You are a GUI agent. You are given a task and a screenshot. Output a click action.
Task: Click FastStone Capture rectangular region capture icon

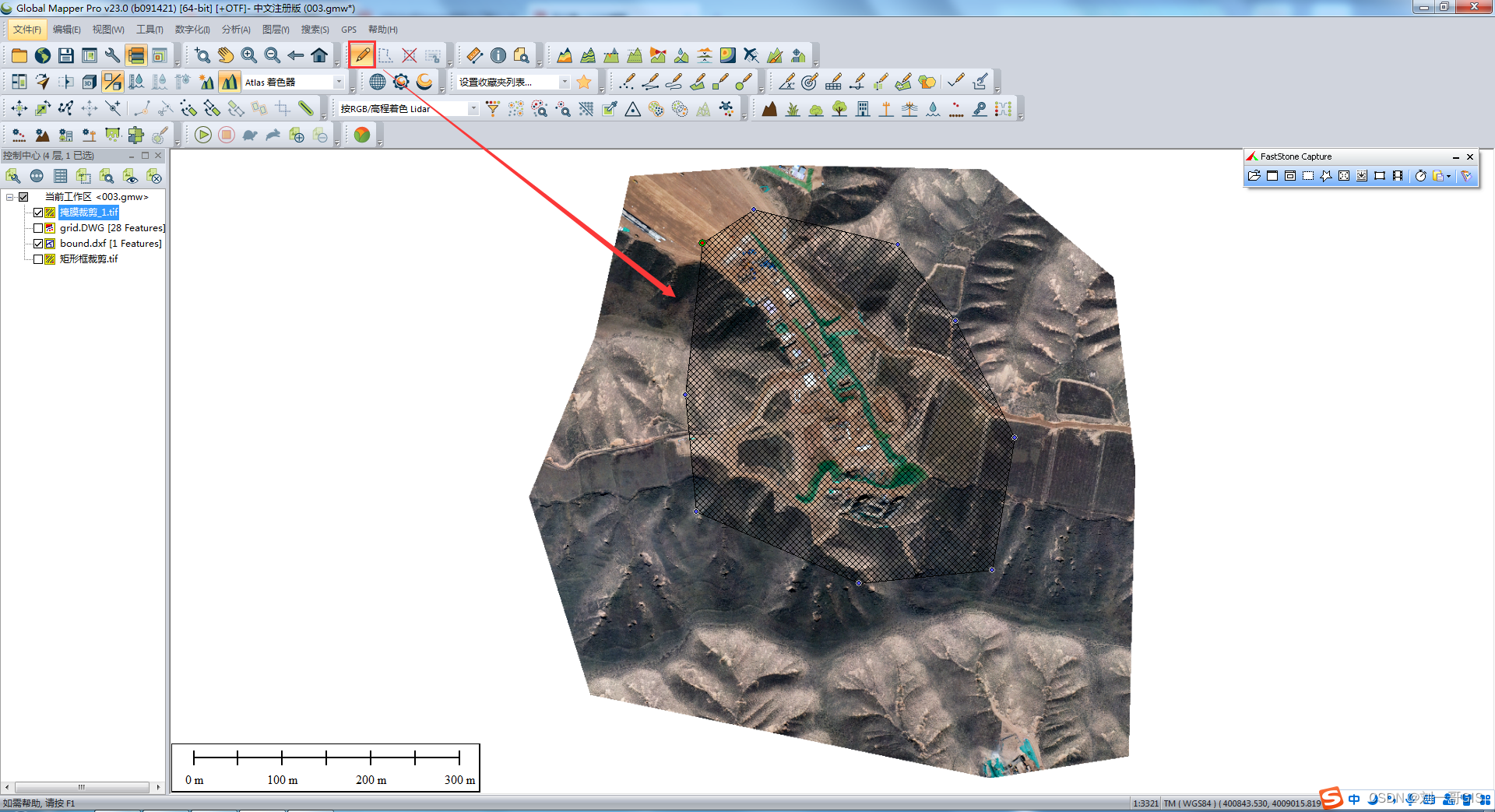pos(1308,176)
